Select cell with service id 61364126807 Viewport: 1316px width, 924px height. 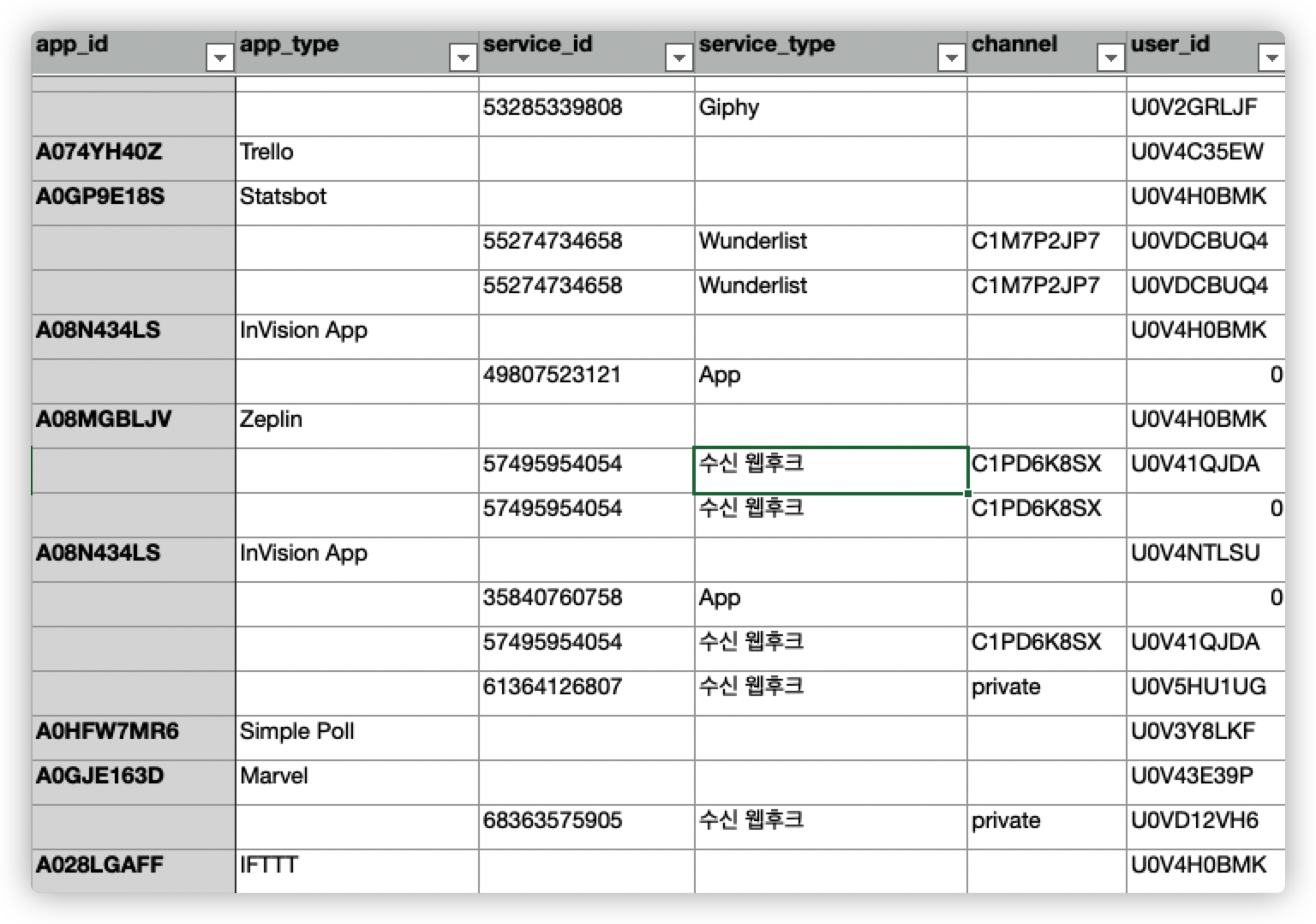[586, 693]
